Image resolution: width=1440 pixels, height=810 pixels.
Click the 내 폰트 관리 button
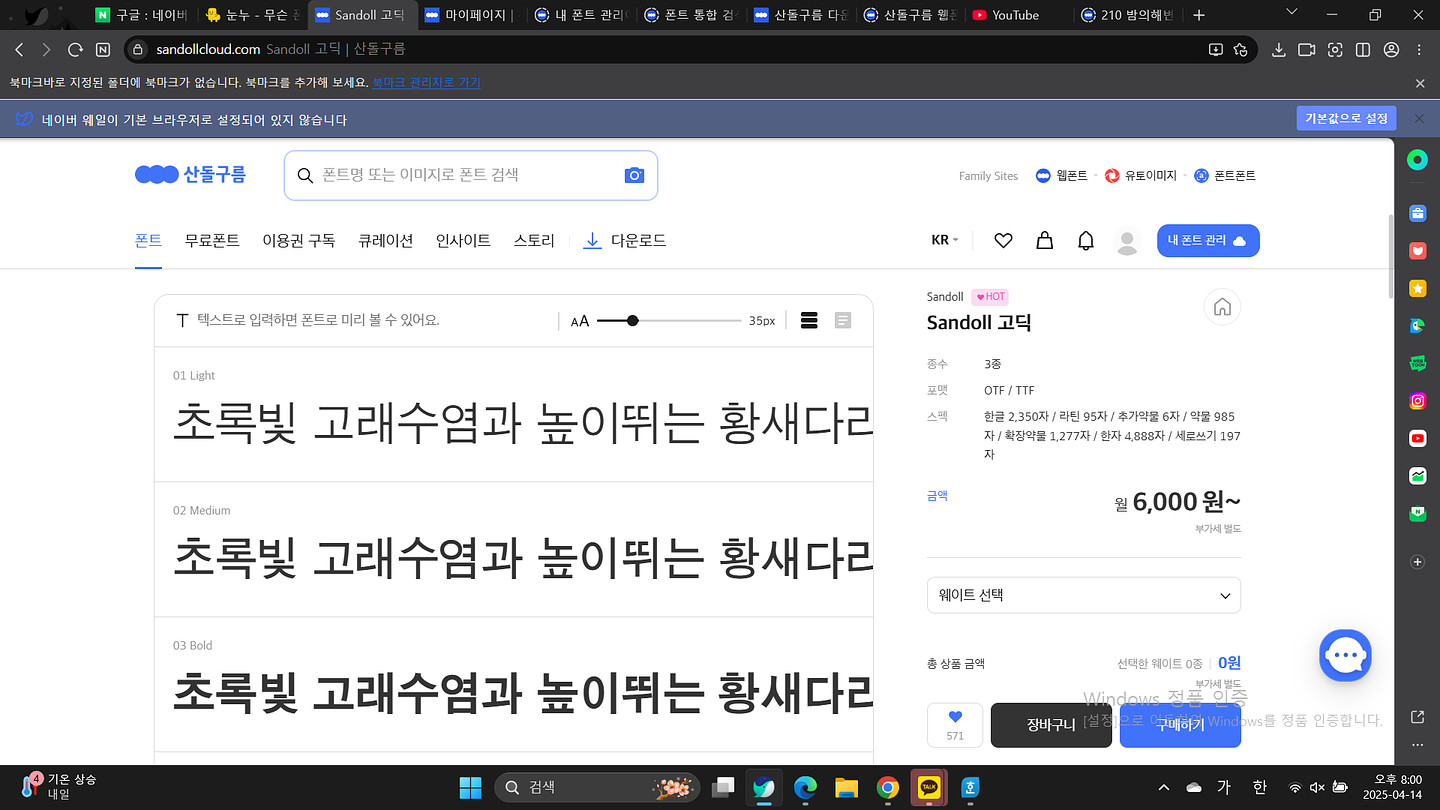coord(1207,240)
